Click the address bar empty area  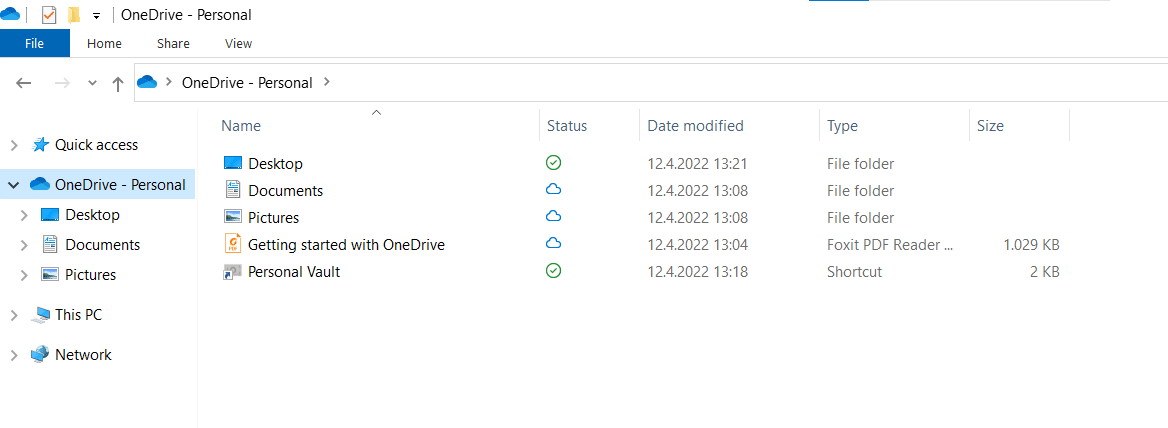745,83
